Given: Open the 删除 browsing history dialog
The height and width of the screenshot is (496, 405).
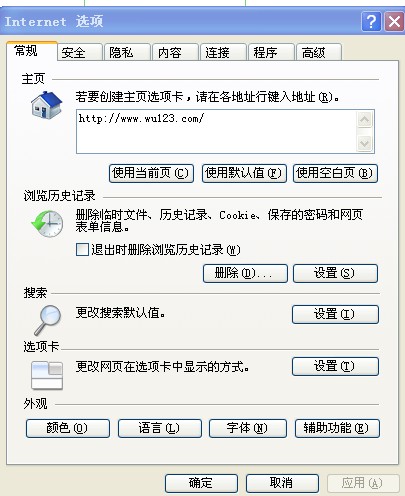Looking at the screenshot, I should coord(245,274).
